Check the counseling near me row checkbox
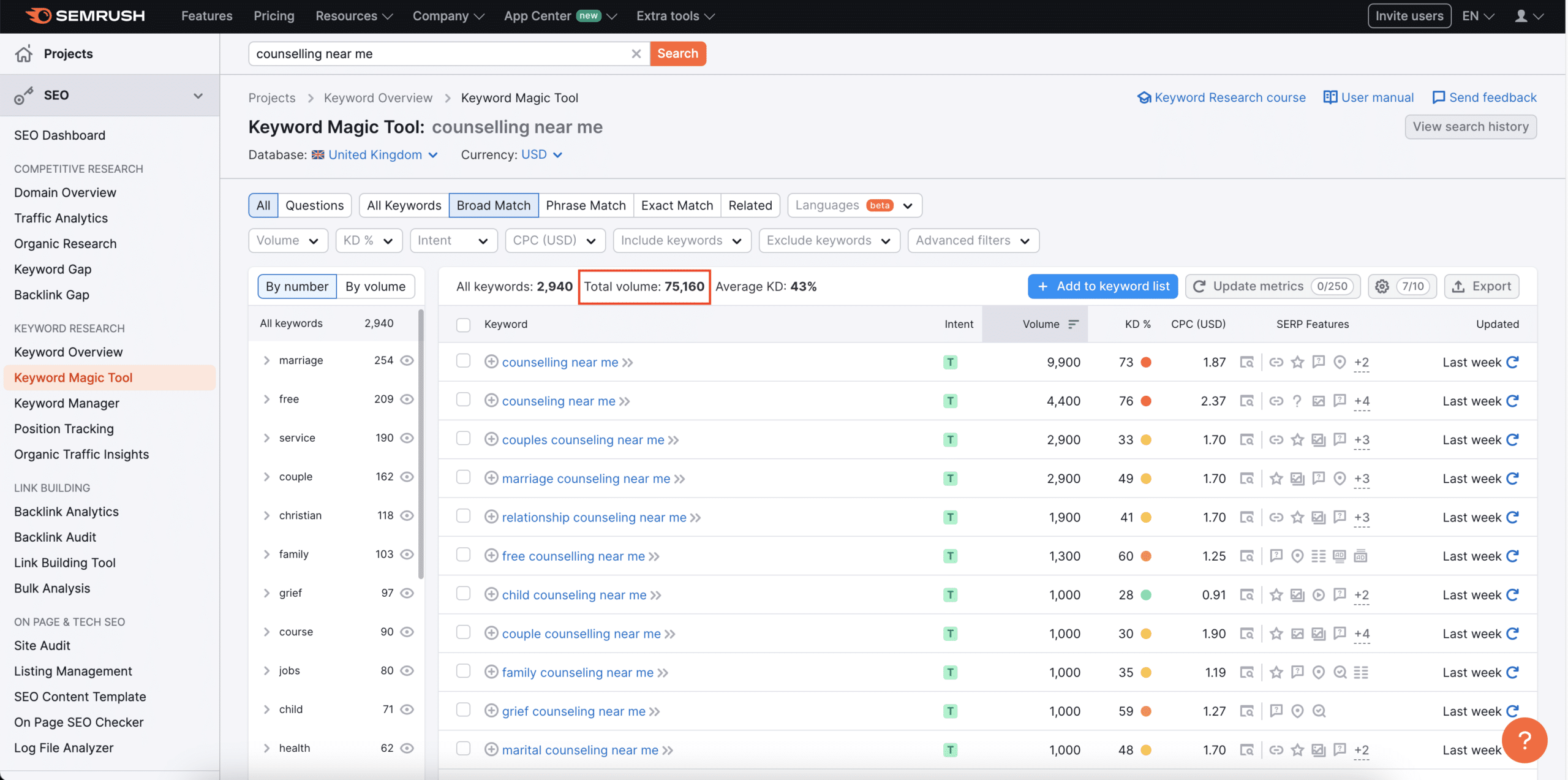 click(464, 399)
